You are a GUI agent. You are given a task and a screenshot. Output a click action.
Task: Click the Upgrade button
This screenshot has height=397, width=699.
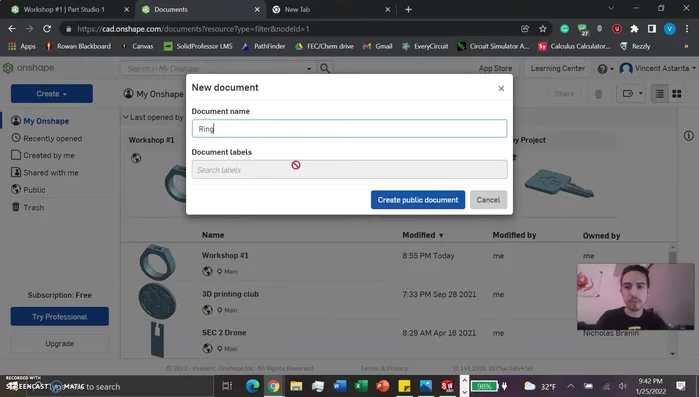tap(60, 344)
